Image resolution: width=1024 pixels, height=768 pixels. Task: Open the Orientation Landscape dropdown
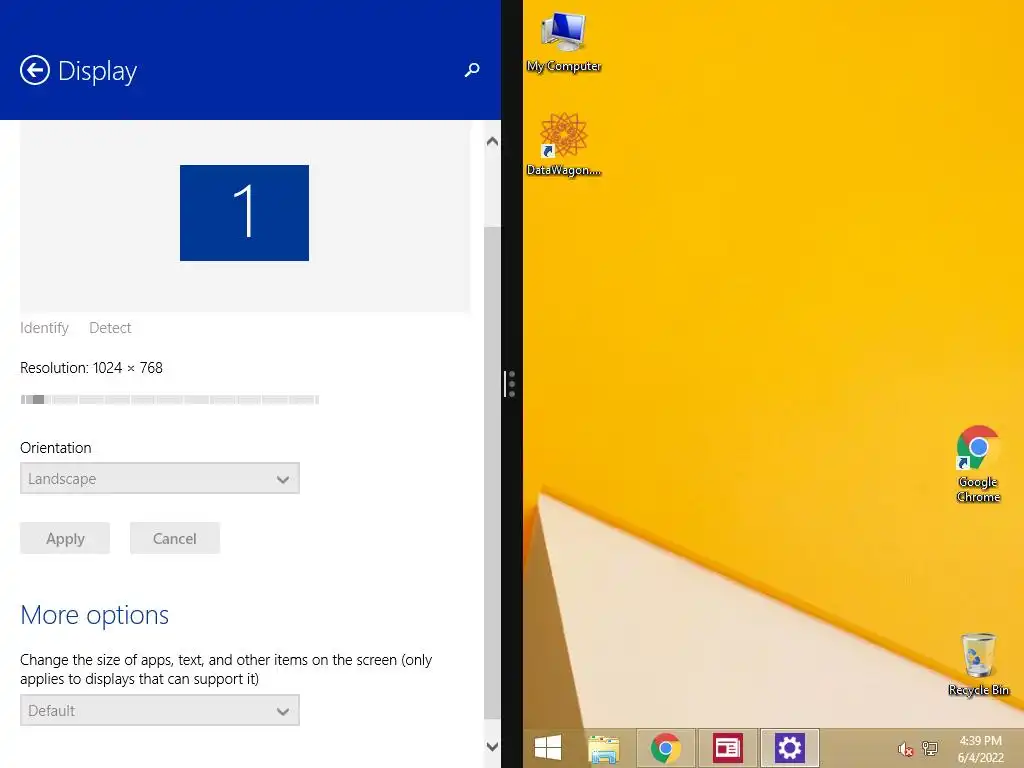(160, 479)
